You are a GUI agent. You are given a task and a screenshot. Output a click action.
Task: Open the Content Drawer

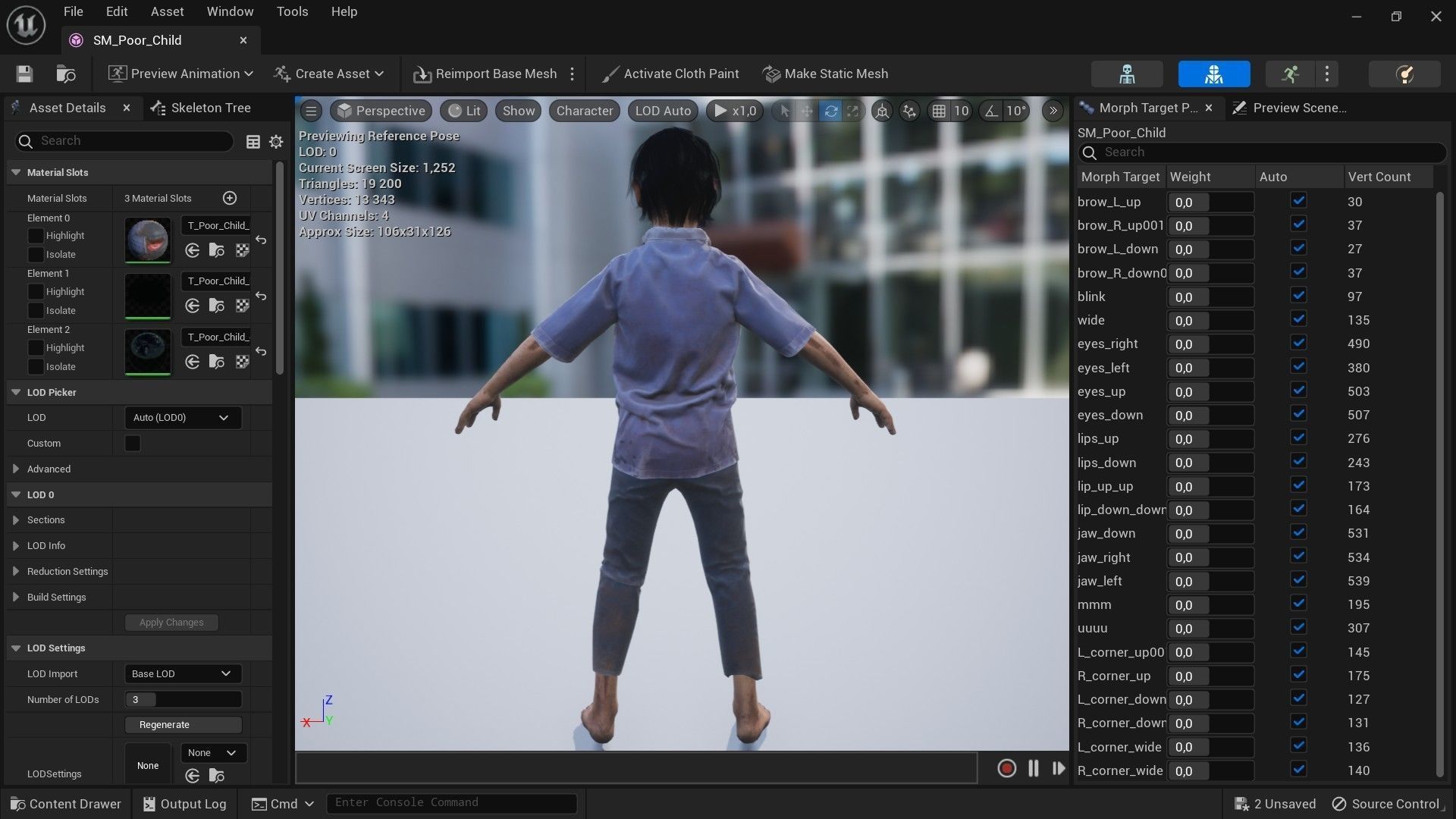tap(65, 804)
